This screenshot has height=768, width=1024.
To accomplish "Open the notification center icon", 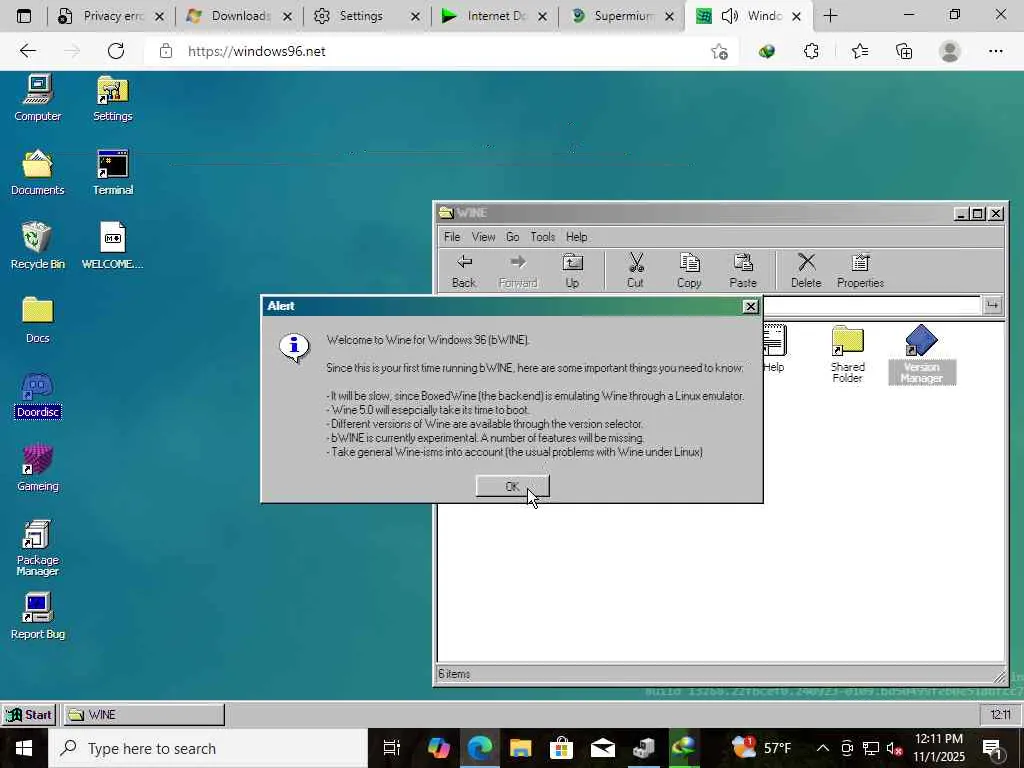I will click(993, 748).
